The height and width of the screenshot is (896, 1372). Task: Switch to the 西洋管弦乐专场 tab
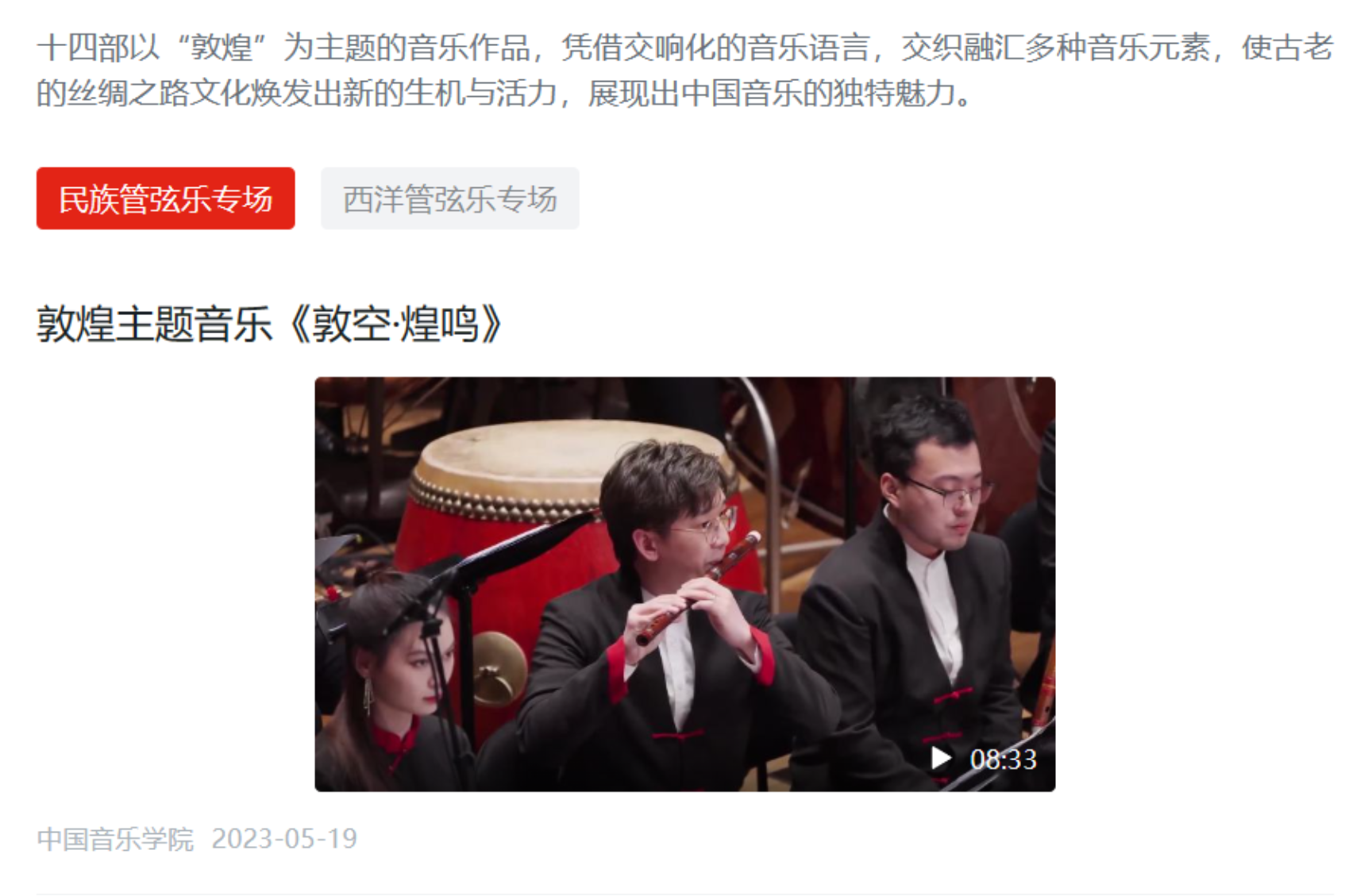pyautogui.click(x=450, y=198)
